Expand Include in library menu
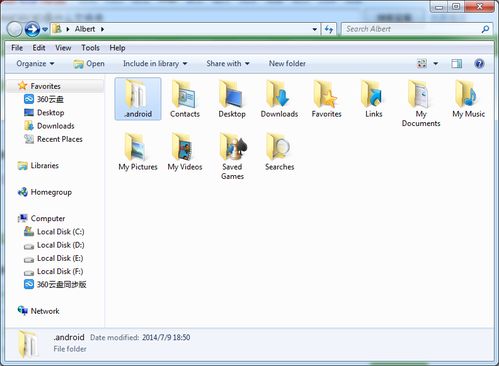 click(155, 63)
